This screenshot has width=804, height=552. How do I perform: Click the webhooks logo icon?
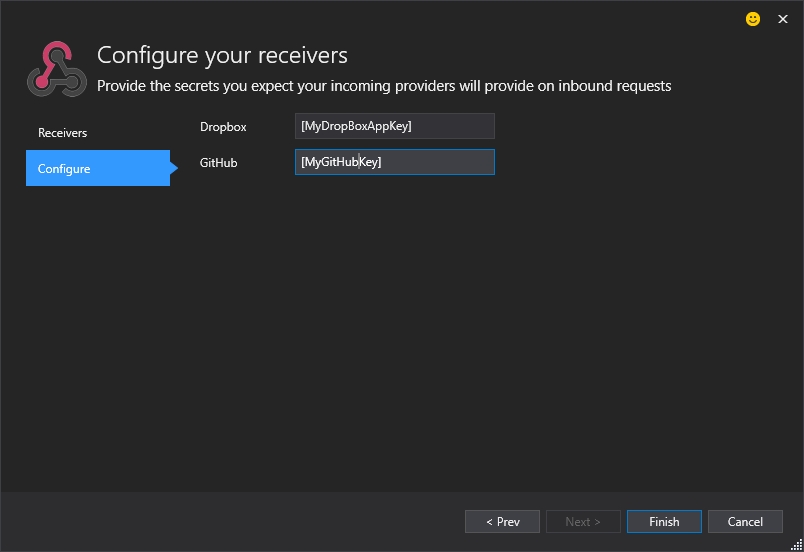tap(57, 69)
